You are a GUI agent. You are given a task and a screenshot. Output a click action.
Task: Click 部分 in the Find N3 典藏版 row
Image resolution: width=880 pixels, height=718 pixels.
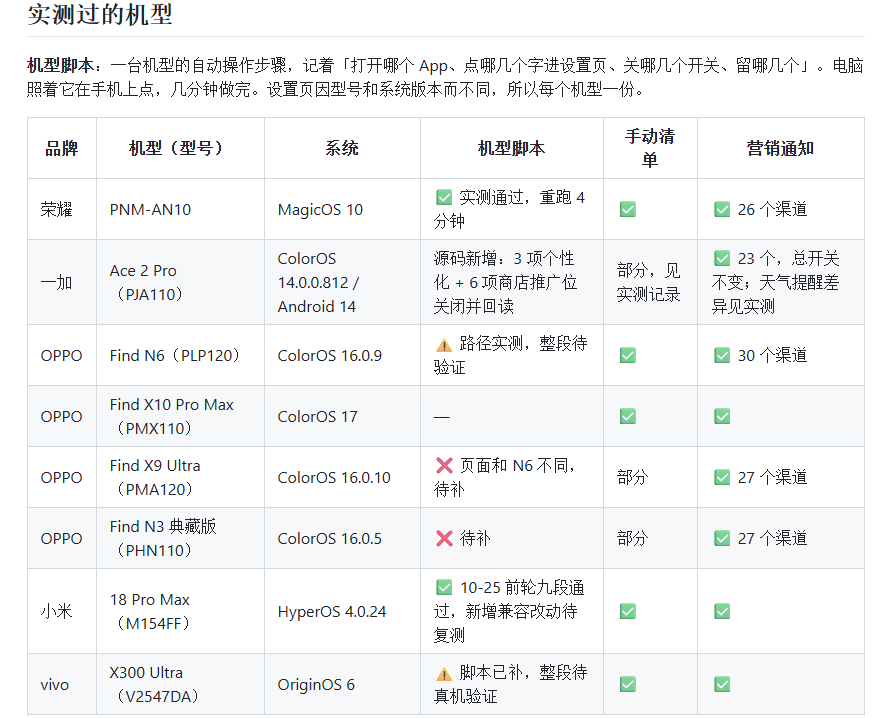point(632,538)
